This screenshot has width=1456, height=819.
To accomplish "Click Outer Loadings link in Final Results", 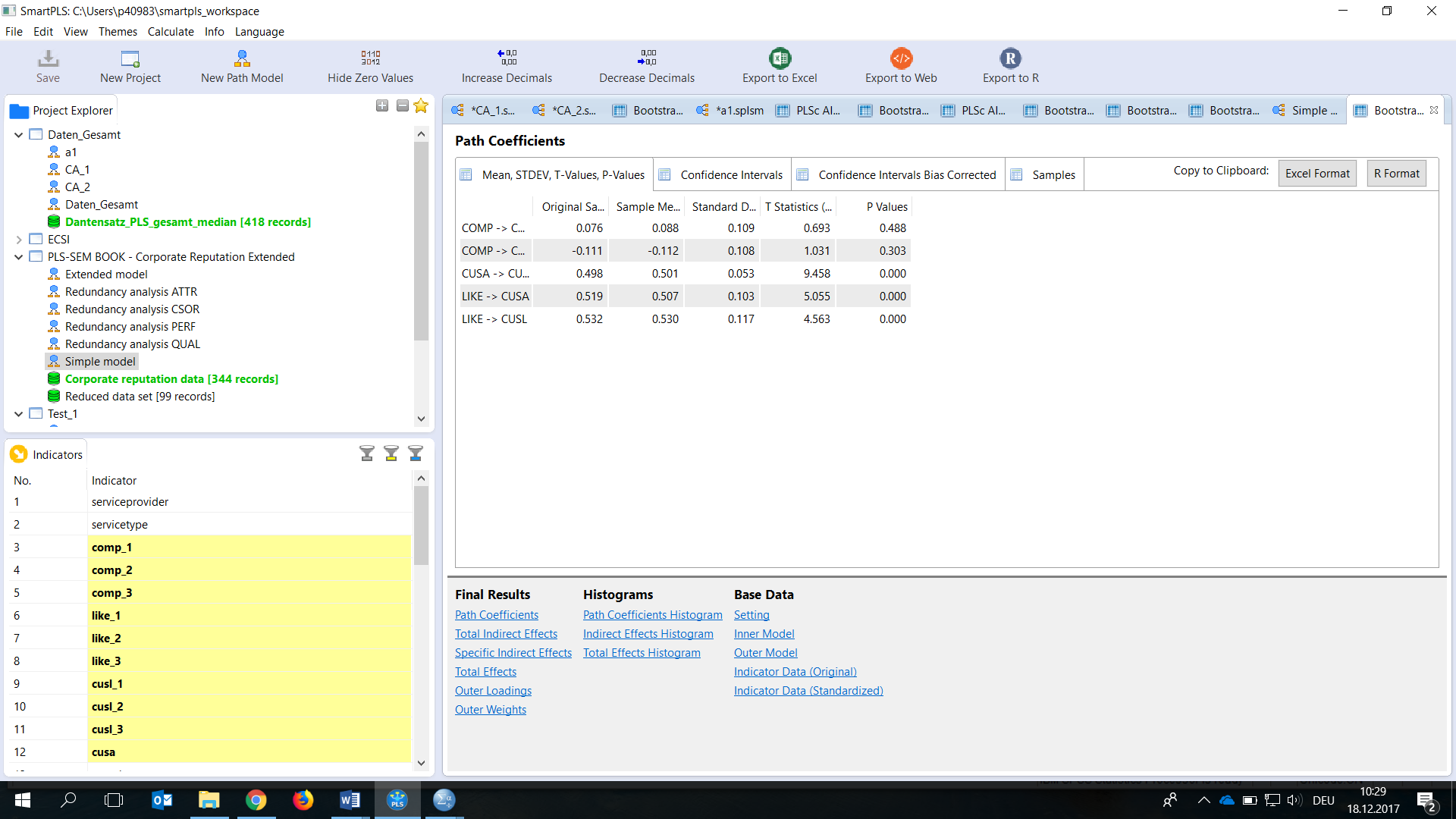I will pos(492,690).
